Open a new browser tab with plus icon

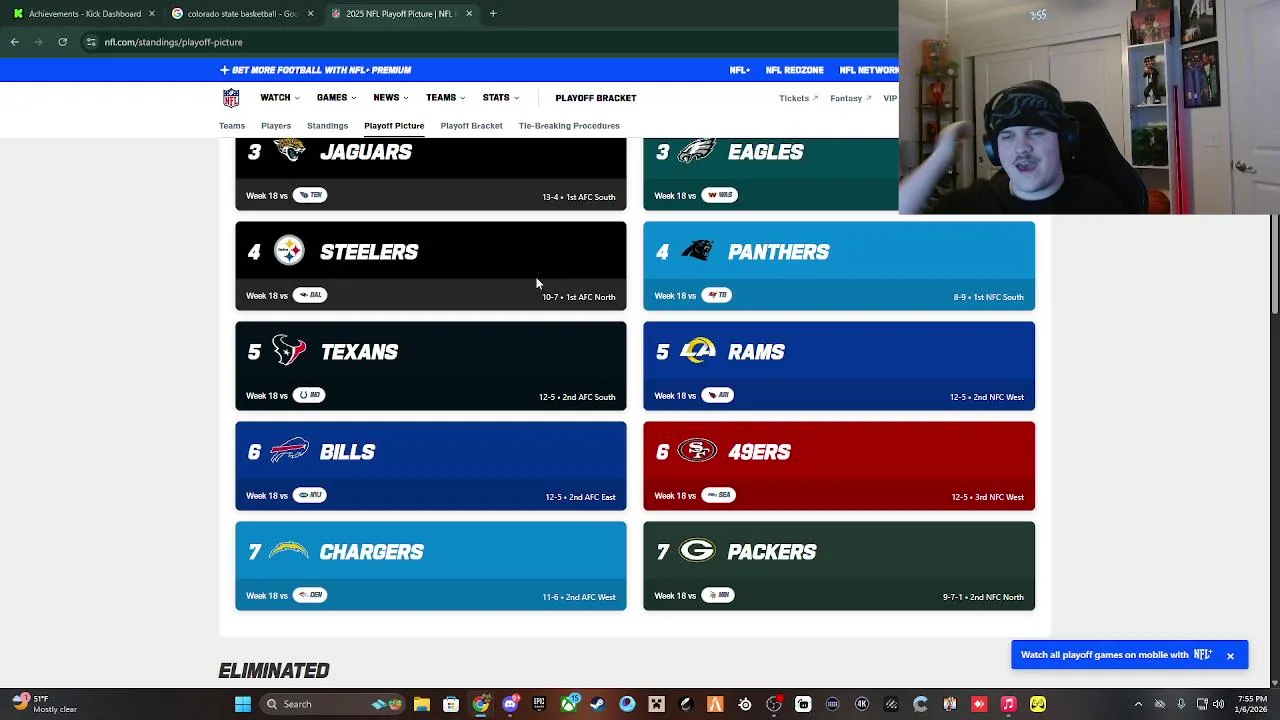click(493, 13)
